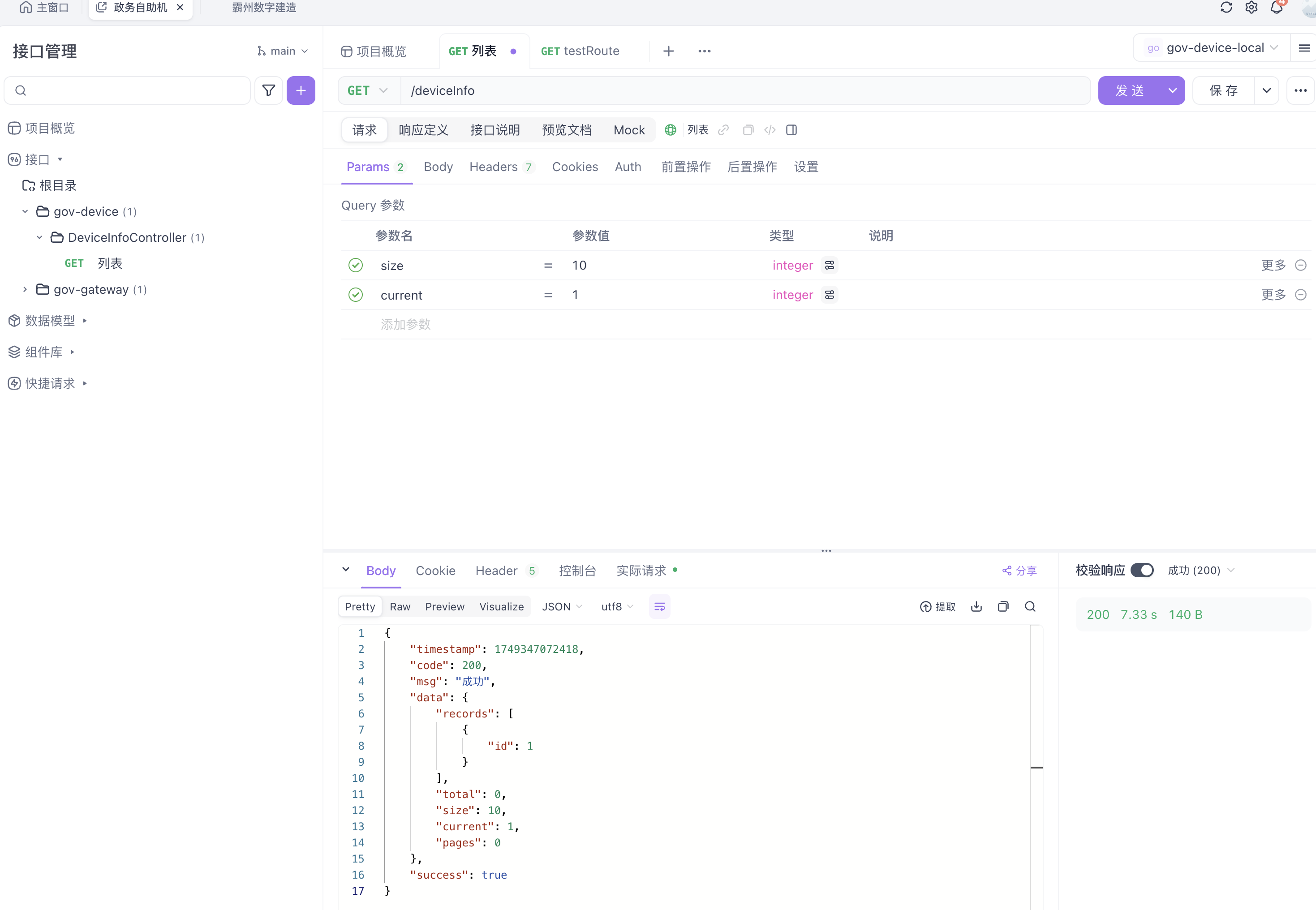Click the response minimap scrollbar marker
The image size is (1316, 910).
click(x=1036, y=768)
